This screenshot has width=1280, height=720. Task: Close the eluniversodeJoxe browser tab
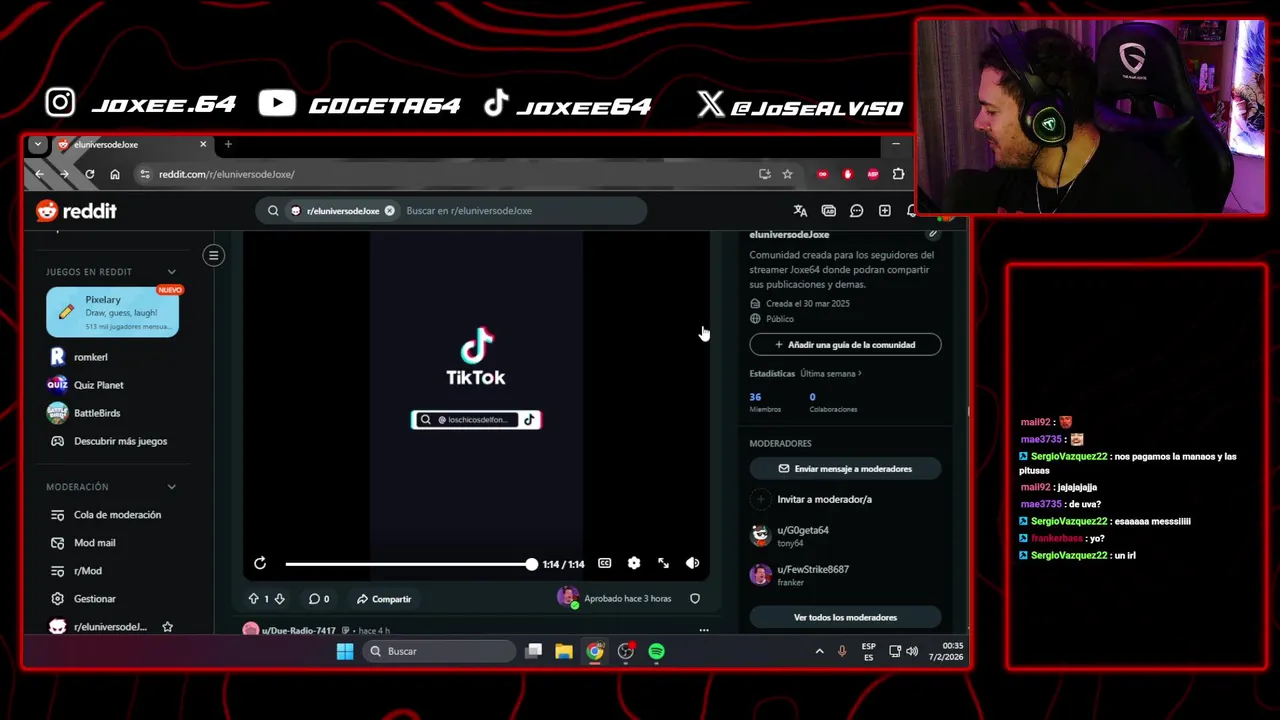coord(203,145)
